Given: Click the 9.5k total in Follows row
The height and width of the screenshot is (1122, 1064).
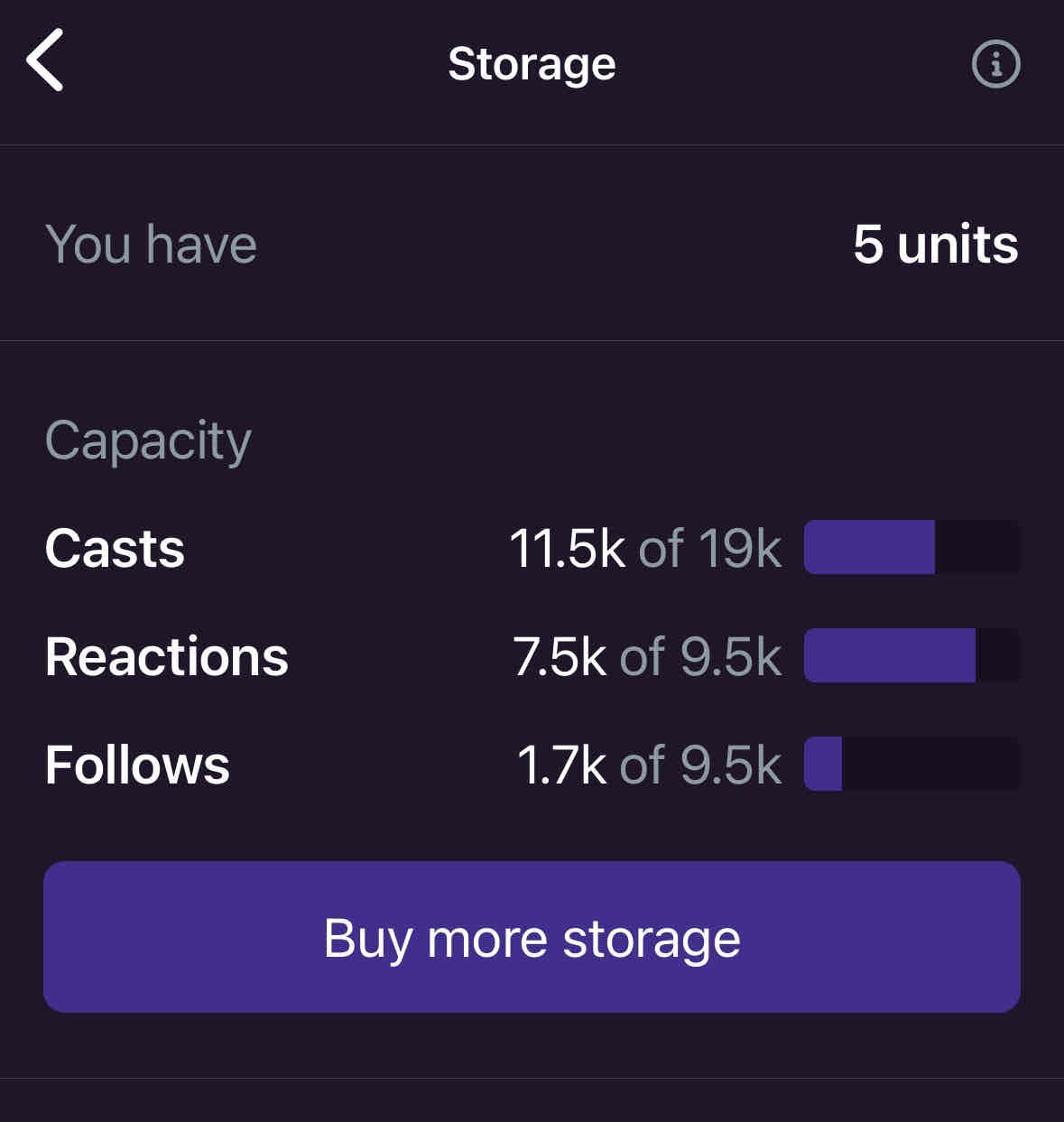Looking at the screenshot, I should point(730,765).
